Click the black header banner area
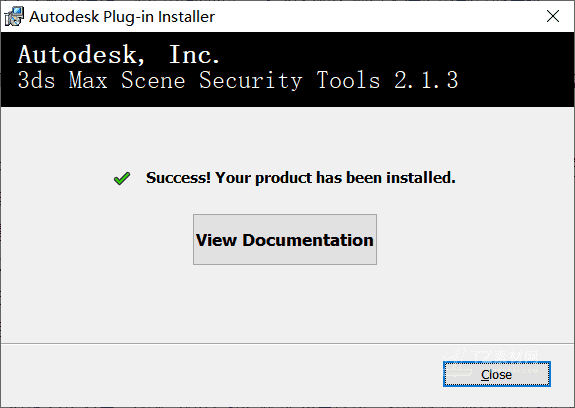The image size is (575, 408). [x=288, y=70]
